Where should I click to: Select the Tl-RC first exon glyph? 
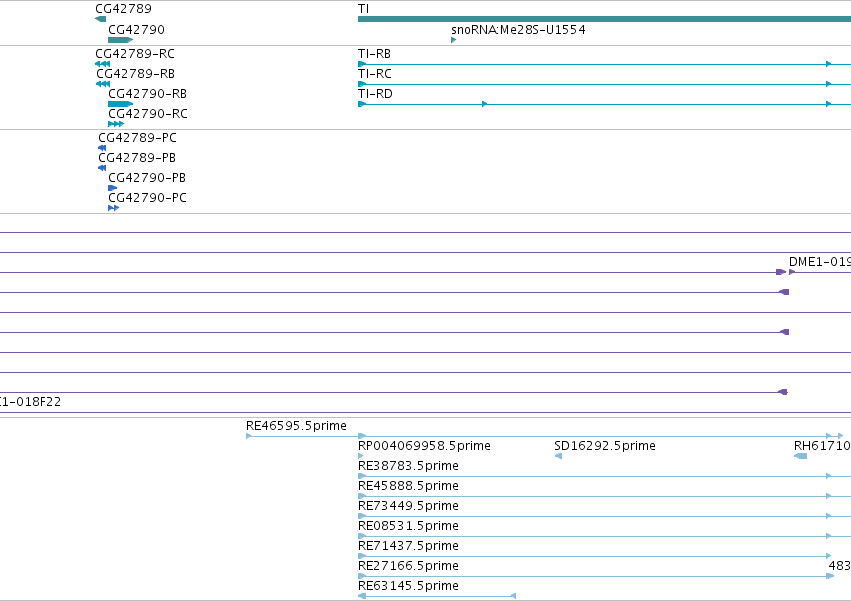(x=362, y=84)
